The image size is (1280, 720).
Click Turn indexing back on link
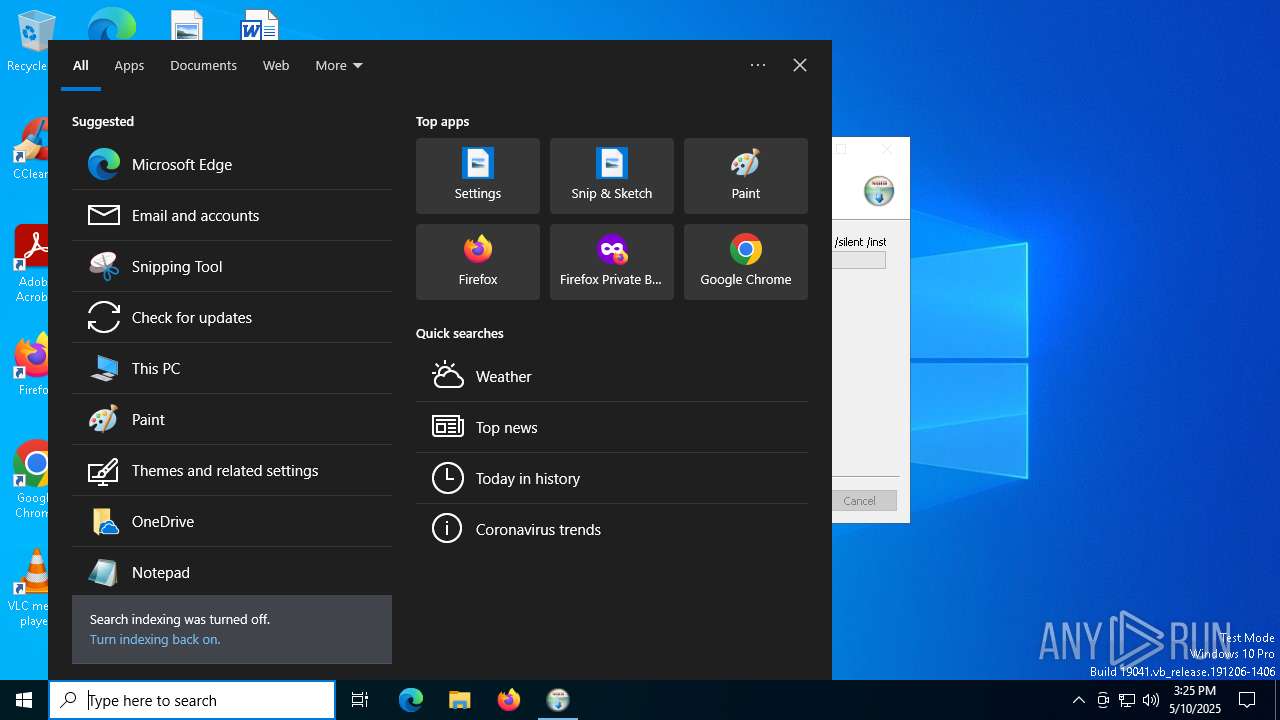coord(155,639)
